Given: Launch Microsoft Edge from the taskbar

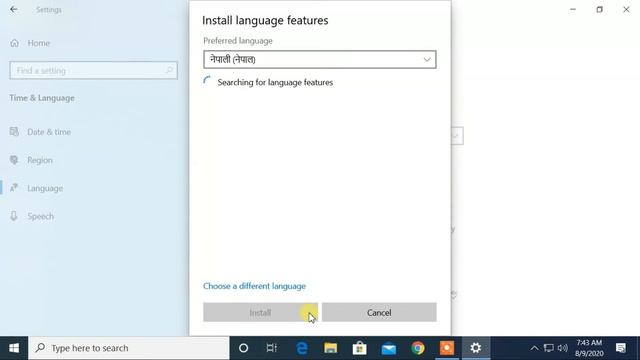Looking at the screenshot, I should [302, 348].
